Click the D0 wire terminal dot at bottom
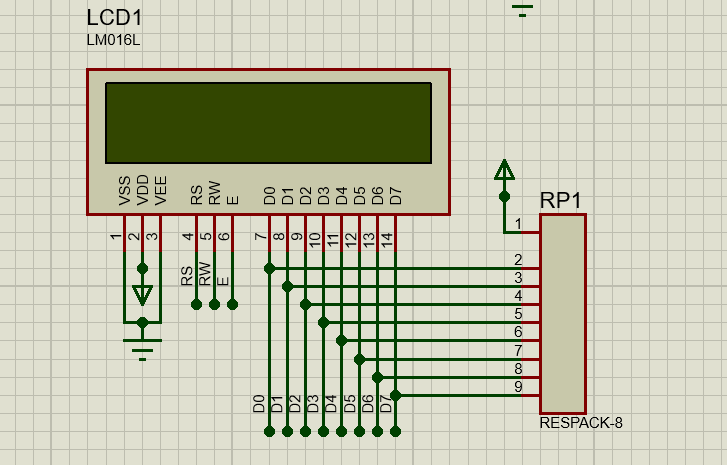Screen dimensions: 727x465 [x=269, y=431]
